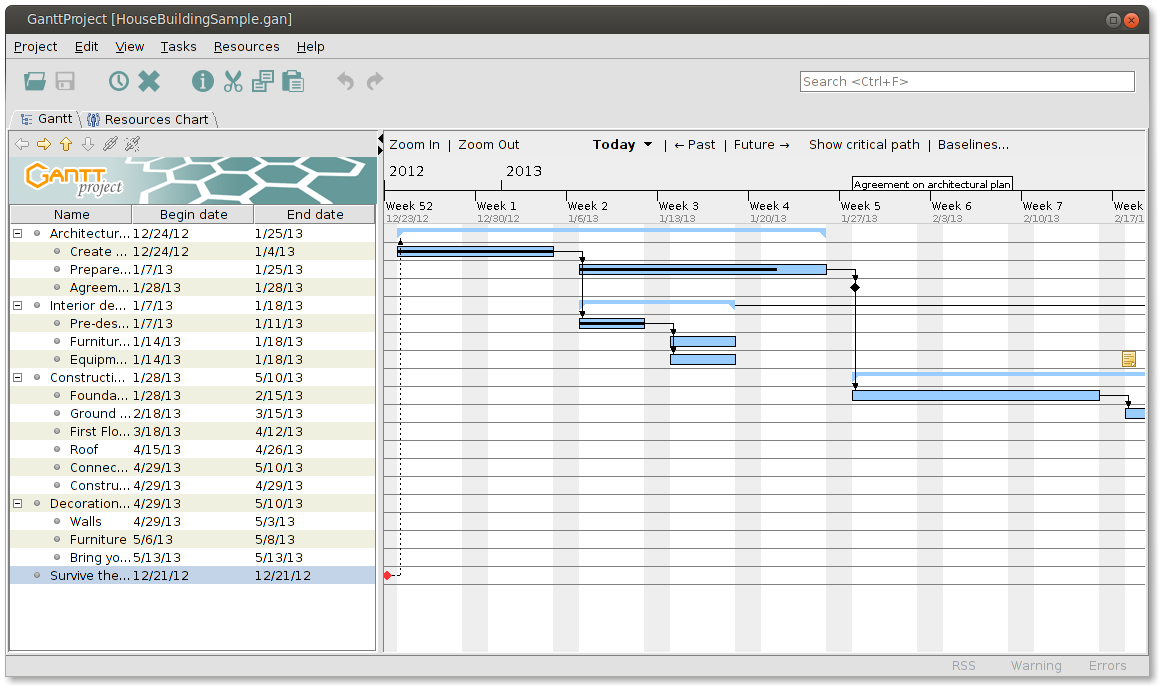Click the Undo arrow icon
The image size is (1159, 686).
click(x=344, y=81)
